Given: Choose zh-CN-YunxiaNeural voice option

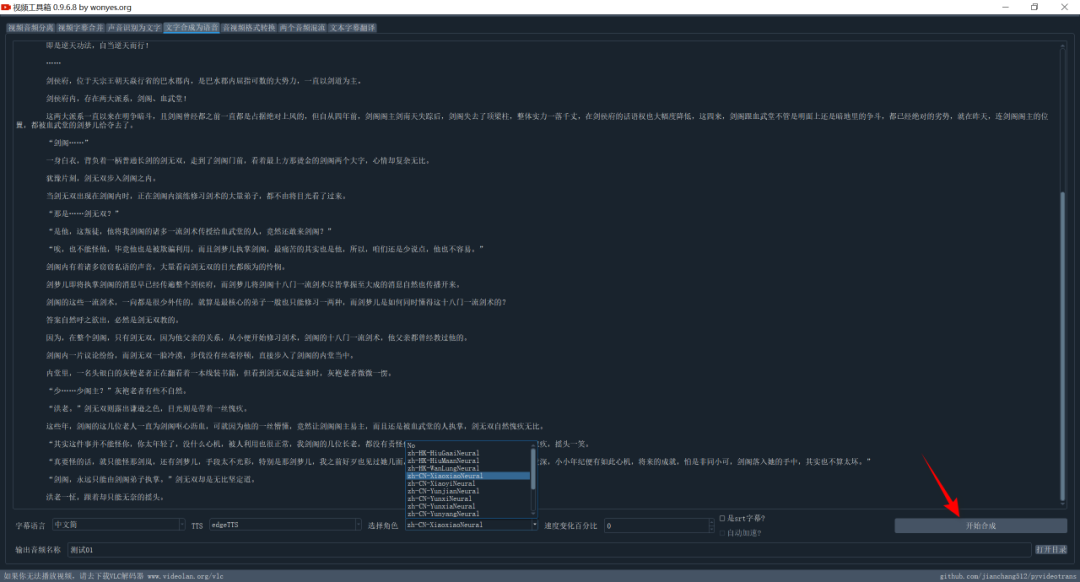Looking at the screenshot, I should (x=468, y=506).
